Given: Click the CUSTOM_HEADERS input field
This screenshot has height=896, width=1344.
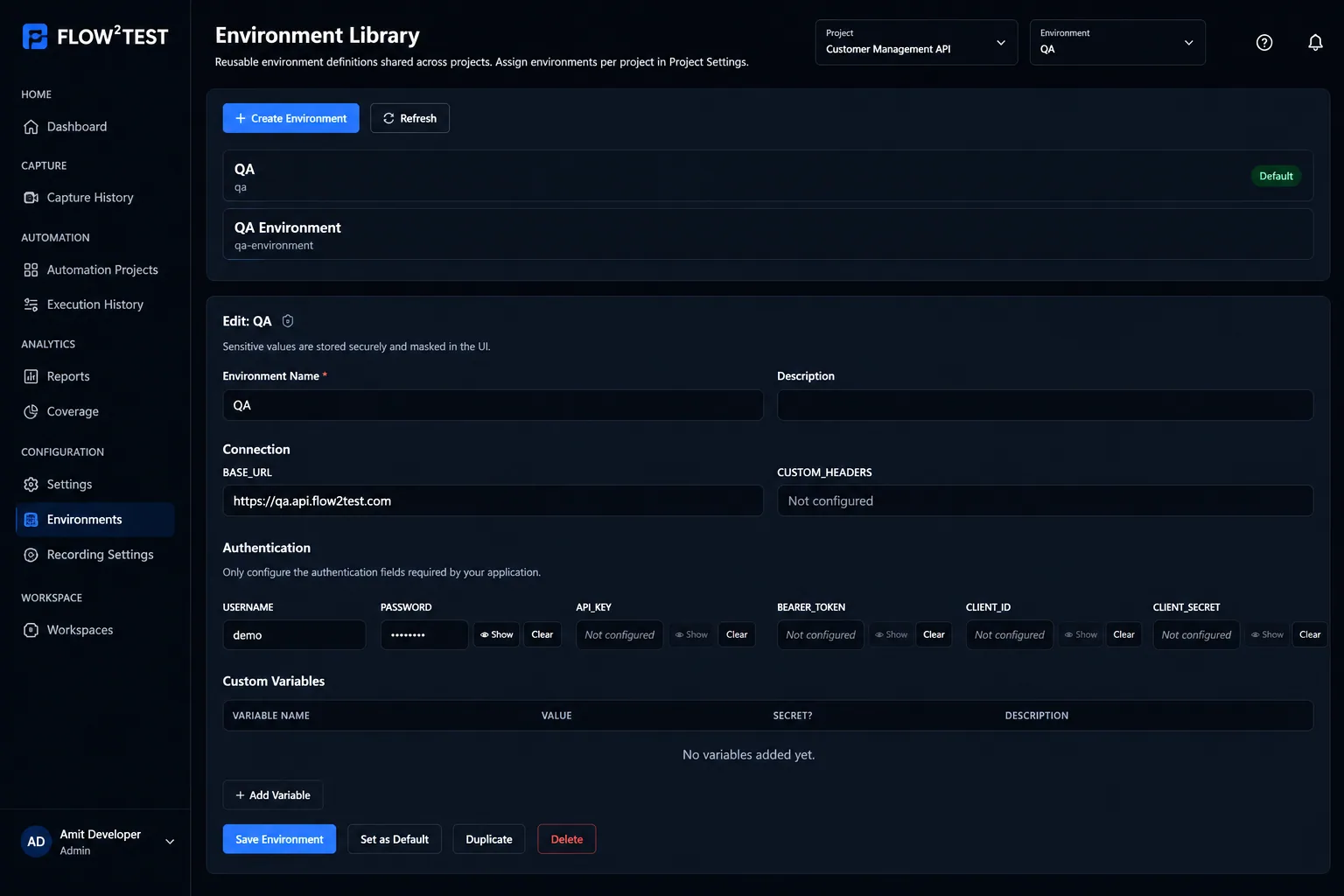Looking at the screenshot, I should pos(1045,500).
